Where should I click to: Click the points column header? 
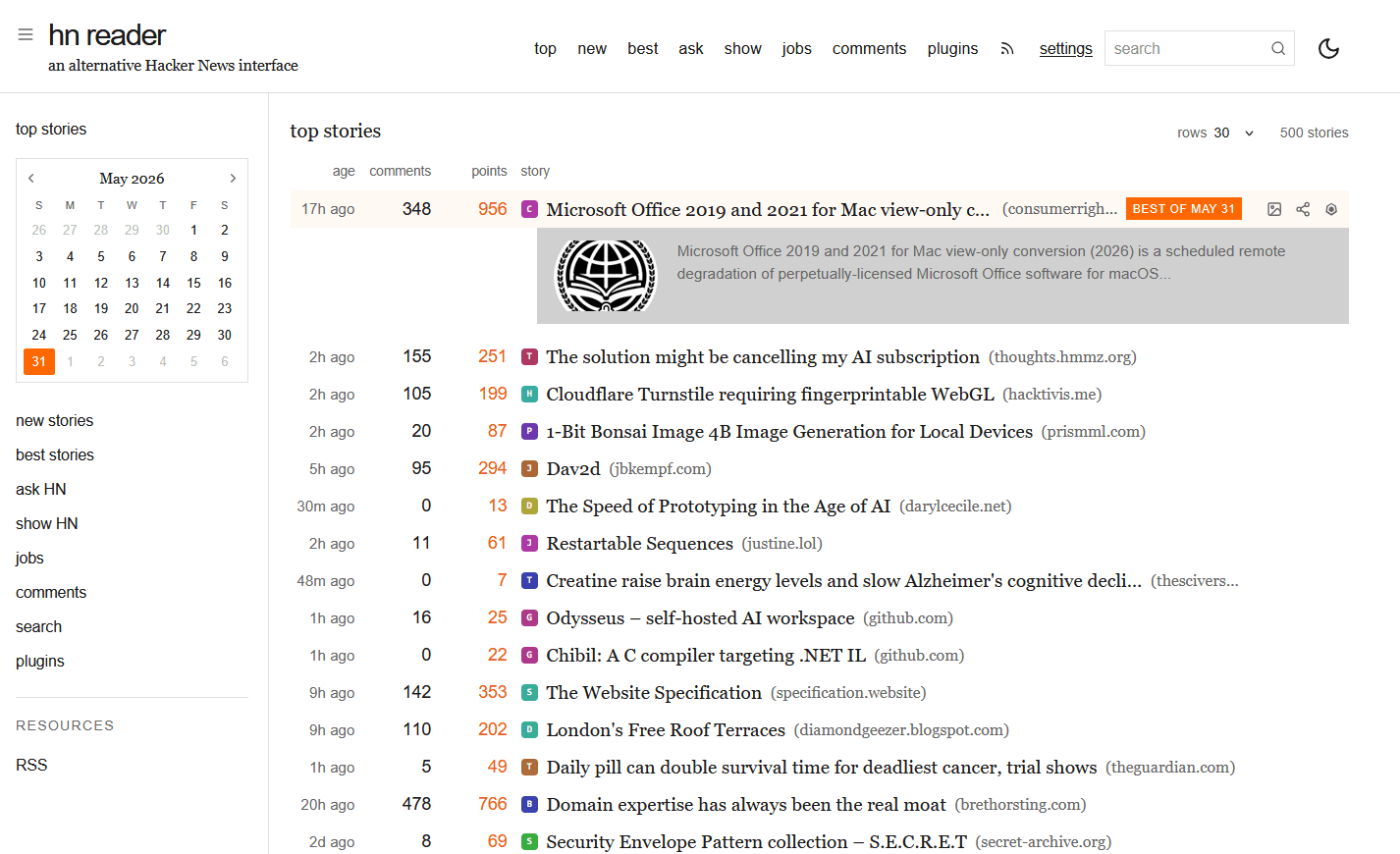(489, 171)
